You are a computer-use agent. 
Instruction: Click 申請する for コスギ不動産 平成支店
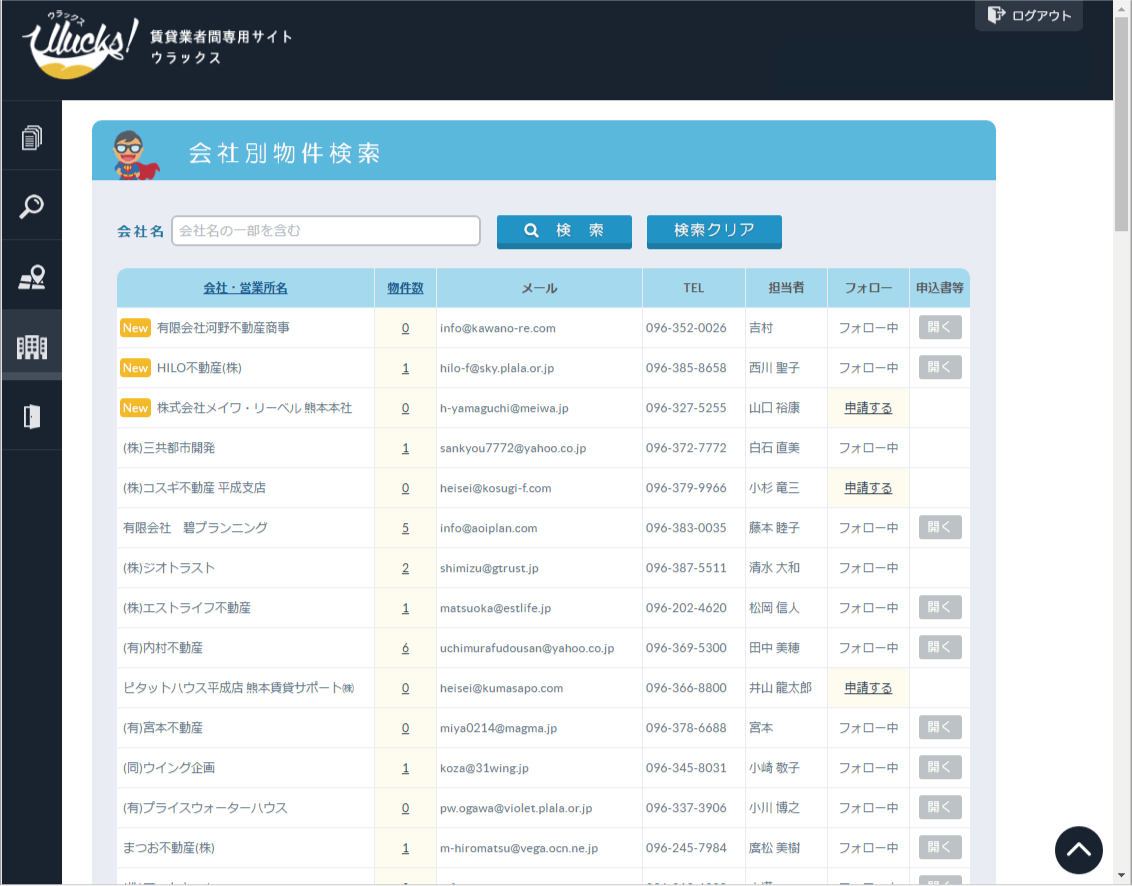click(868, 488)
